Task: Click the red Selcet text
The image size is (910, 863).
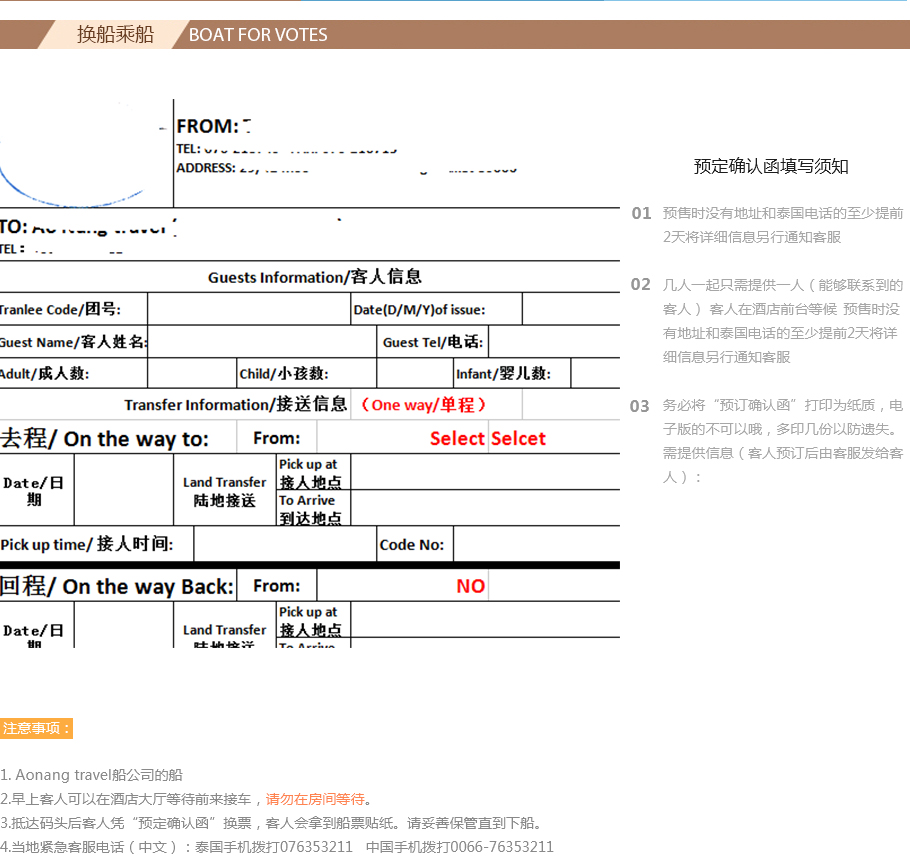Action: coord(518,438)
